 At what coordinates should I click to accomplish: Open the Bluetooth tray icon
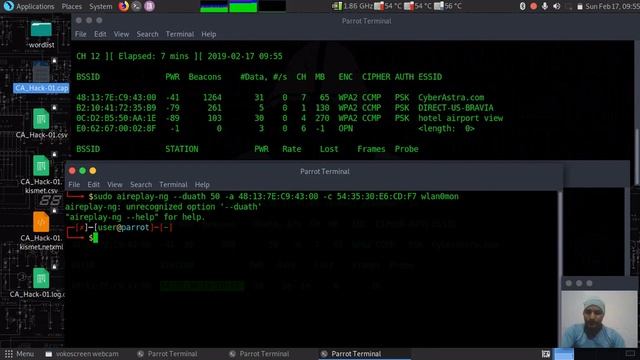point(522,6)
